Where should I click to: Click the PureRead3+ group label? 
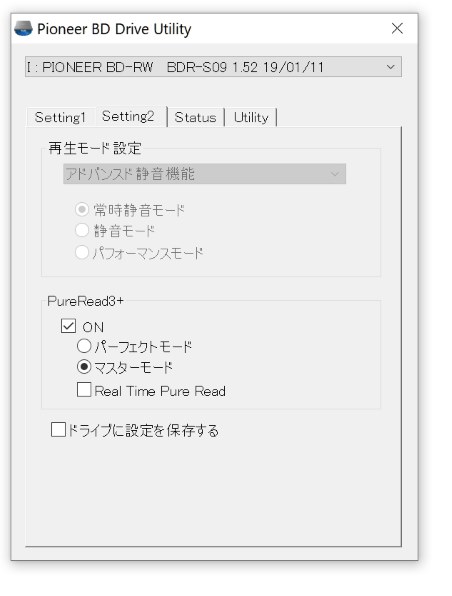point(86,301)
